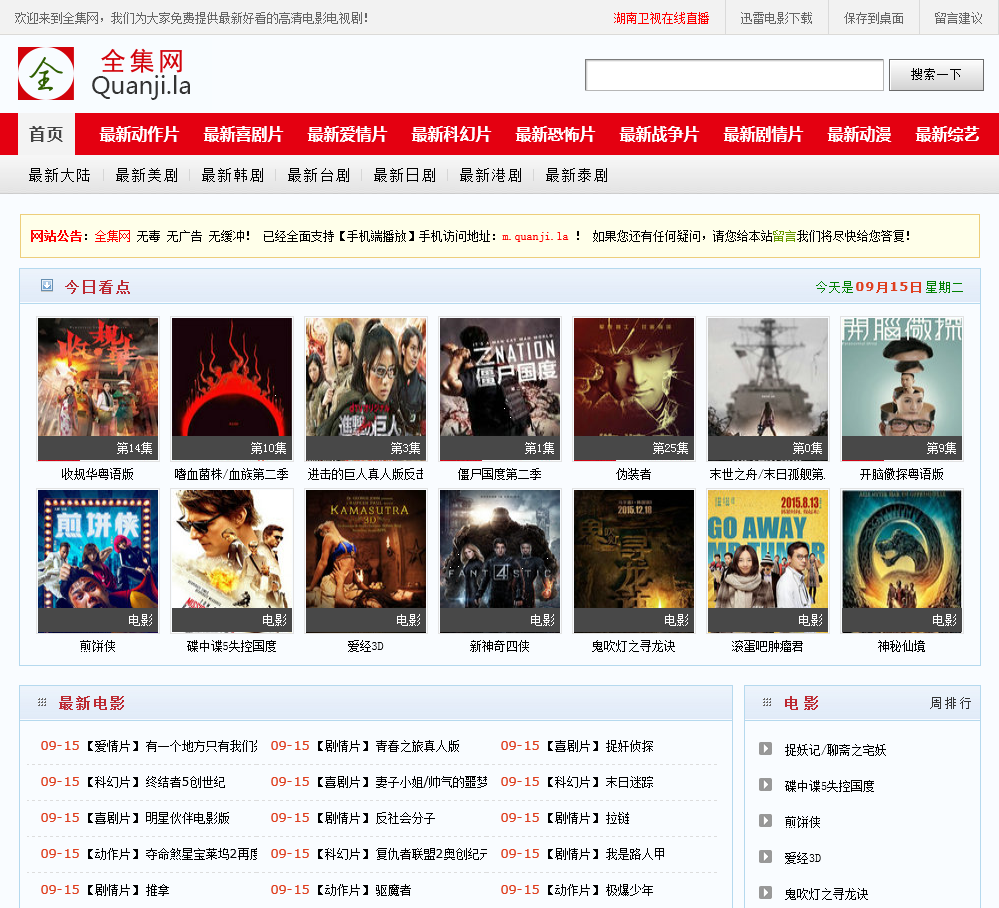
Task: Open the 最新动漫 category
Action: click(859, 134)
